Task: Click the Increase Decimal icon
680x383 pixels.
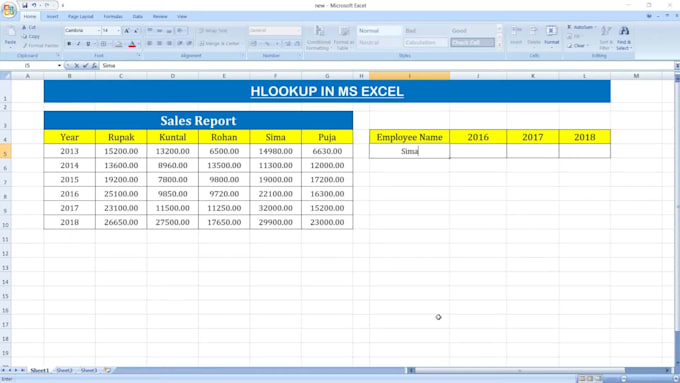Action: 288,44
